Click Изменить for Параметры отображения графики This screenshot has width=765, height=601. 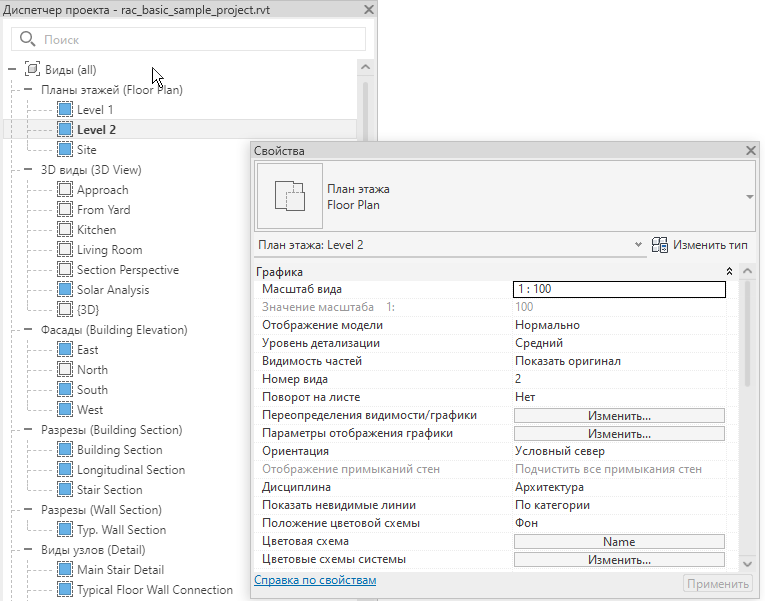(x=619, y=434)
